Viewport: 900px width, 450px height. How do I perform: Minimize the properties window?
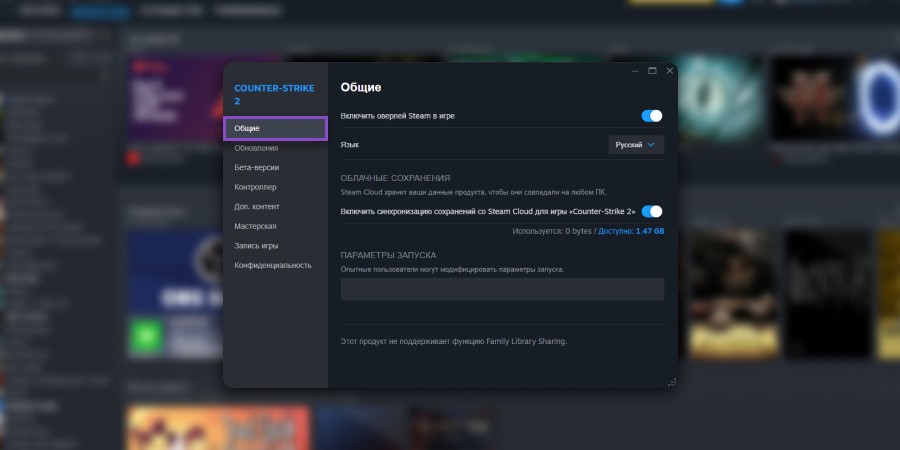(635, 71)
